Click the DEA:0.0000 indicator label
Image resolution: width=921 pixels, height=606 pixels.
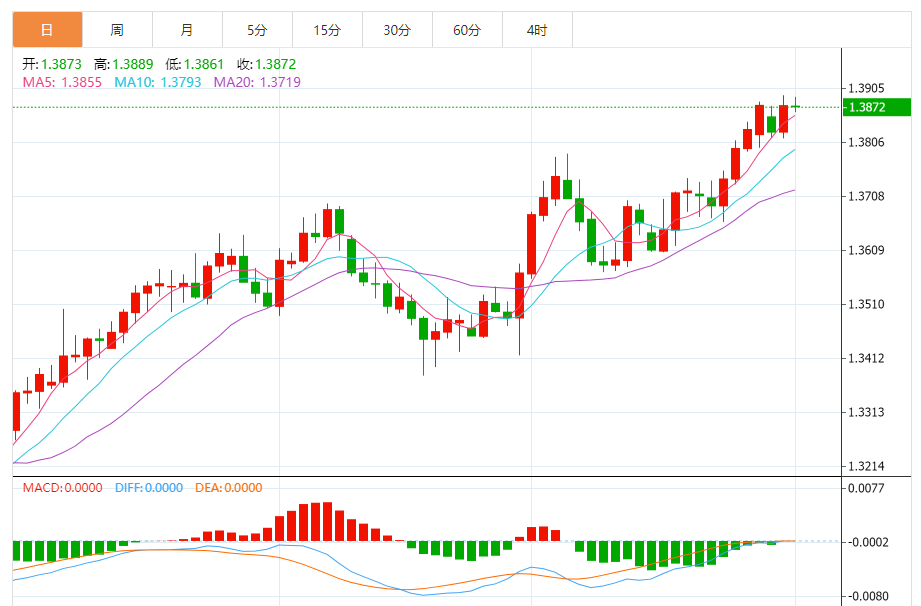pos(228,488)
